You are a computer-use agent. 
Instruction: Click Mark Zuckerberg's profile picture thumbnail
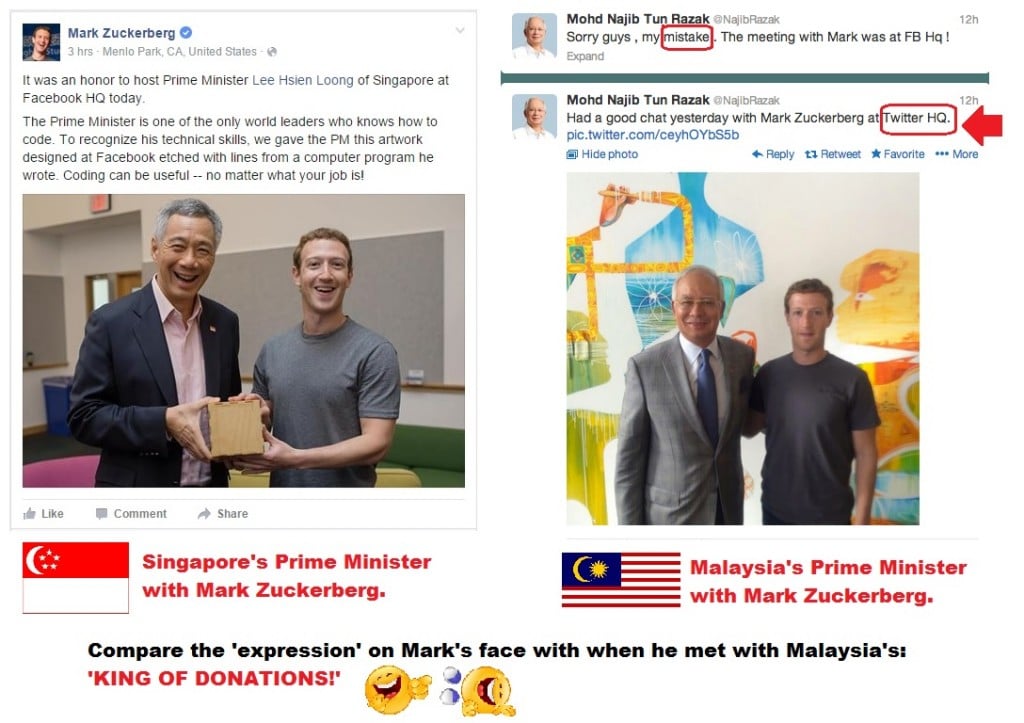[41, 42]
